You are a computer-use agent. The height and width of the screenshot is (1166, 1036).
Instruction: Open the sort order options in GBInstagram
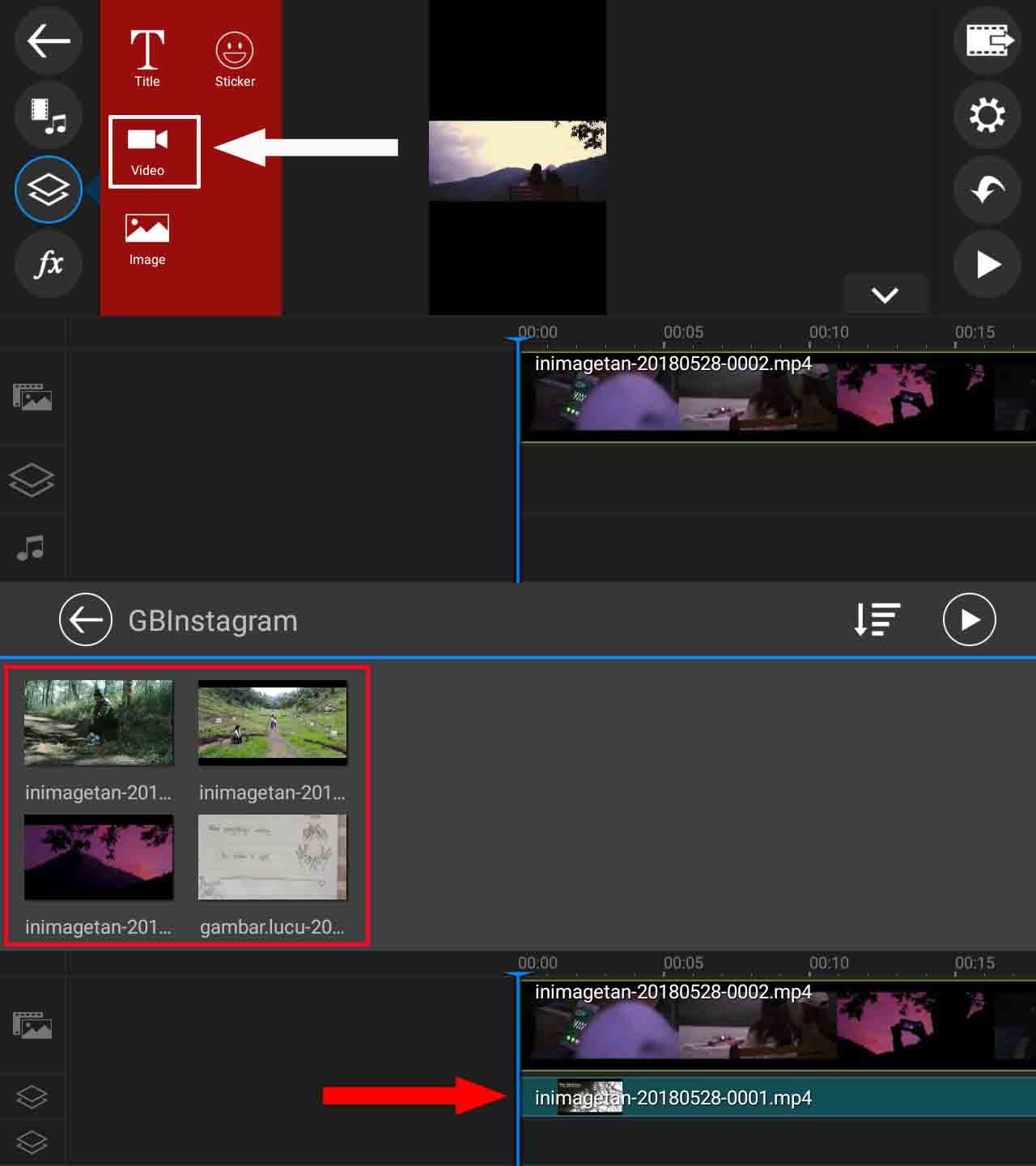[x=877, y=619]
